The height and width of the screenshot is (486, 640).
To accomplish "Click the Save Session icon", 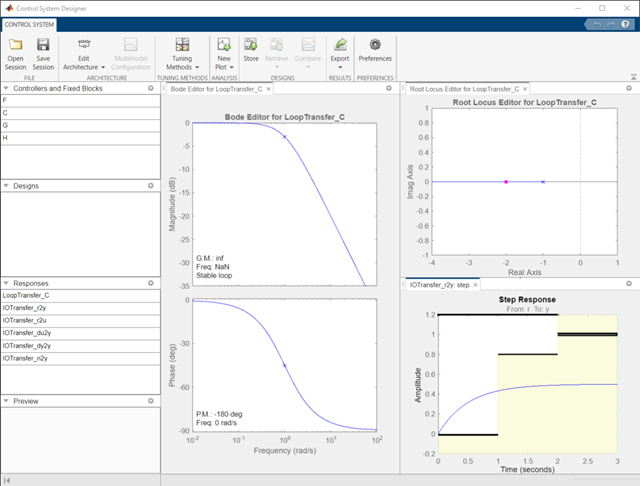I will 43,45.
